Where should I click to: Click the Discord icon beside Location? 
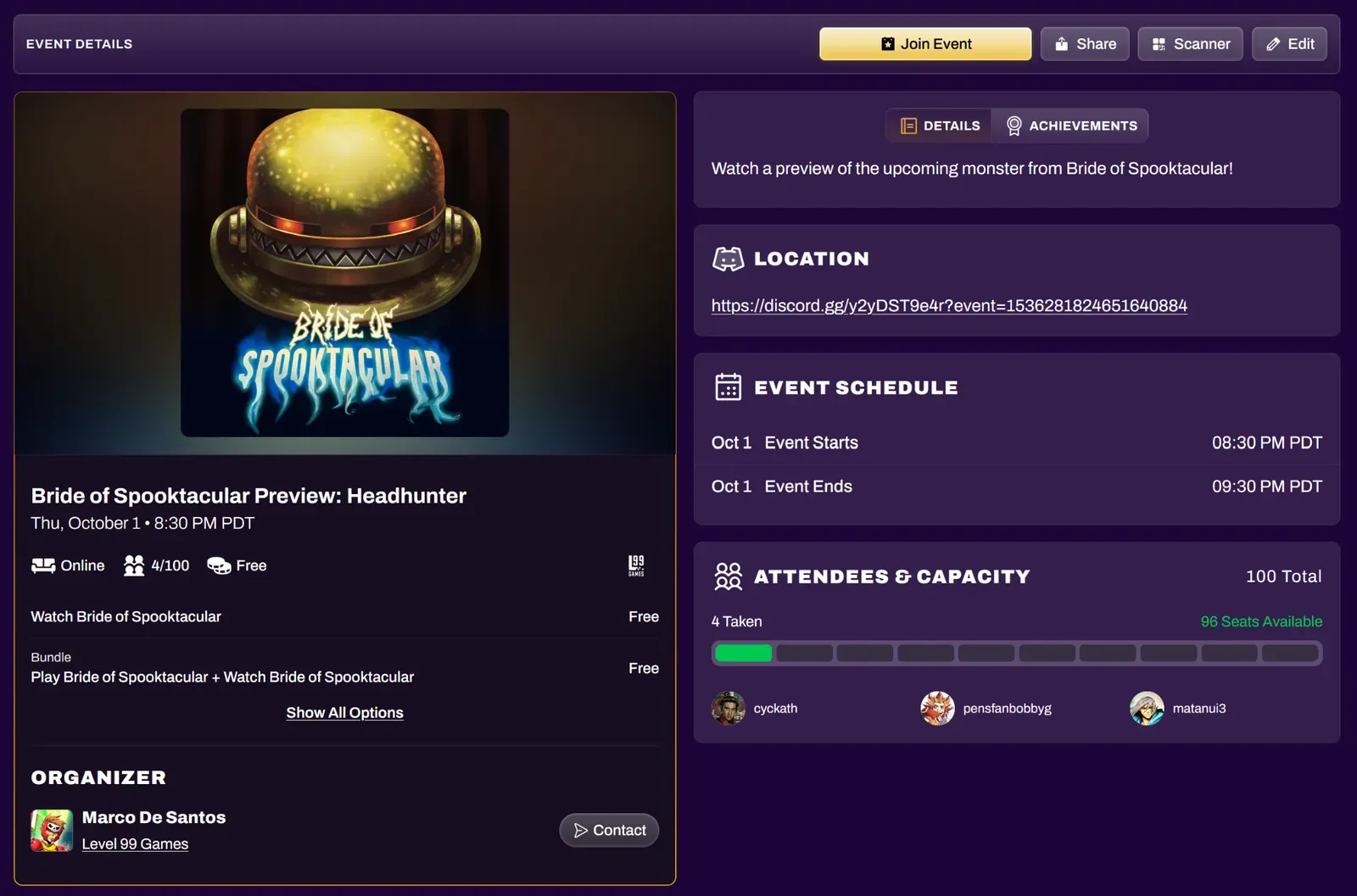[x=728, y=259]
